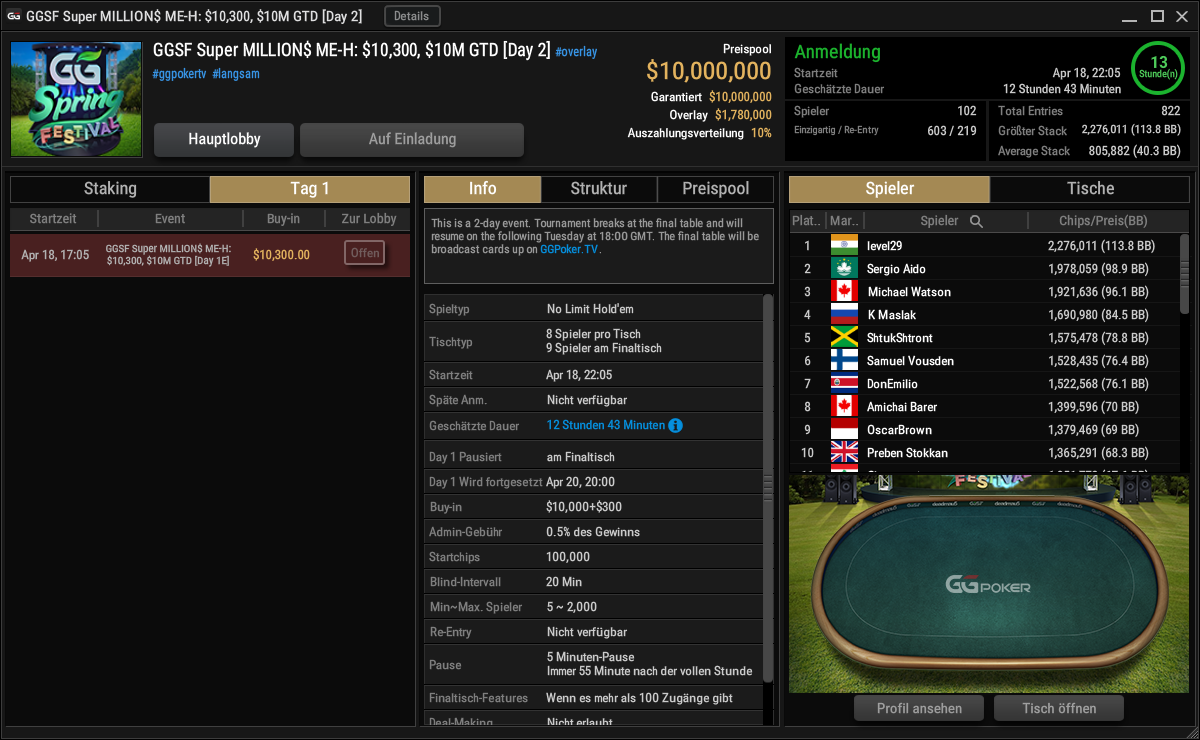Click the #ggpokertv hashtag link
Image resolution: width=1200 pixels, height=740 pixels.
[179, 74]
